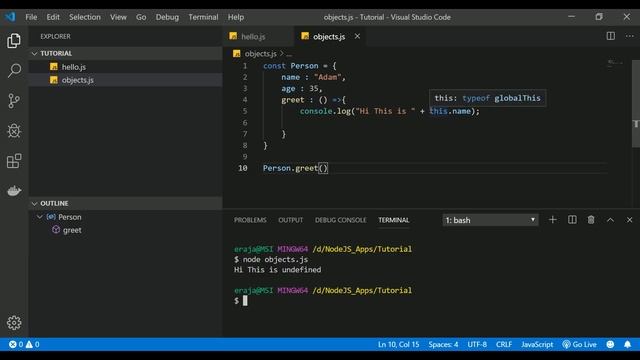The image size is (640, 360).
Task: Click Ln 10, Col 15 in status bar
Action: tap(398, 344)
